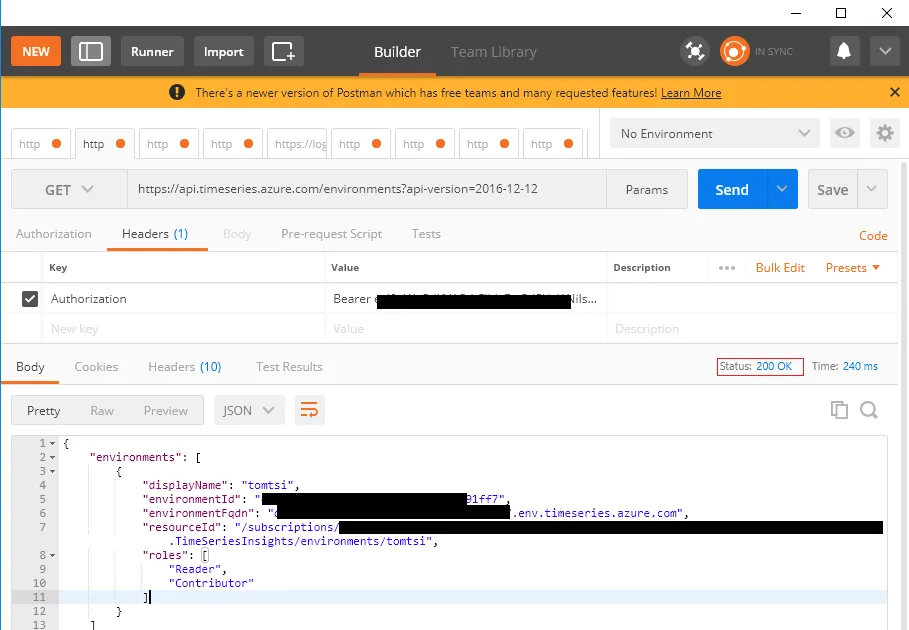Select the https://log request tab
Screen dimensions: 909x630
click(x=297, y=144)
